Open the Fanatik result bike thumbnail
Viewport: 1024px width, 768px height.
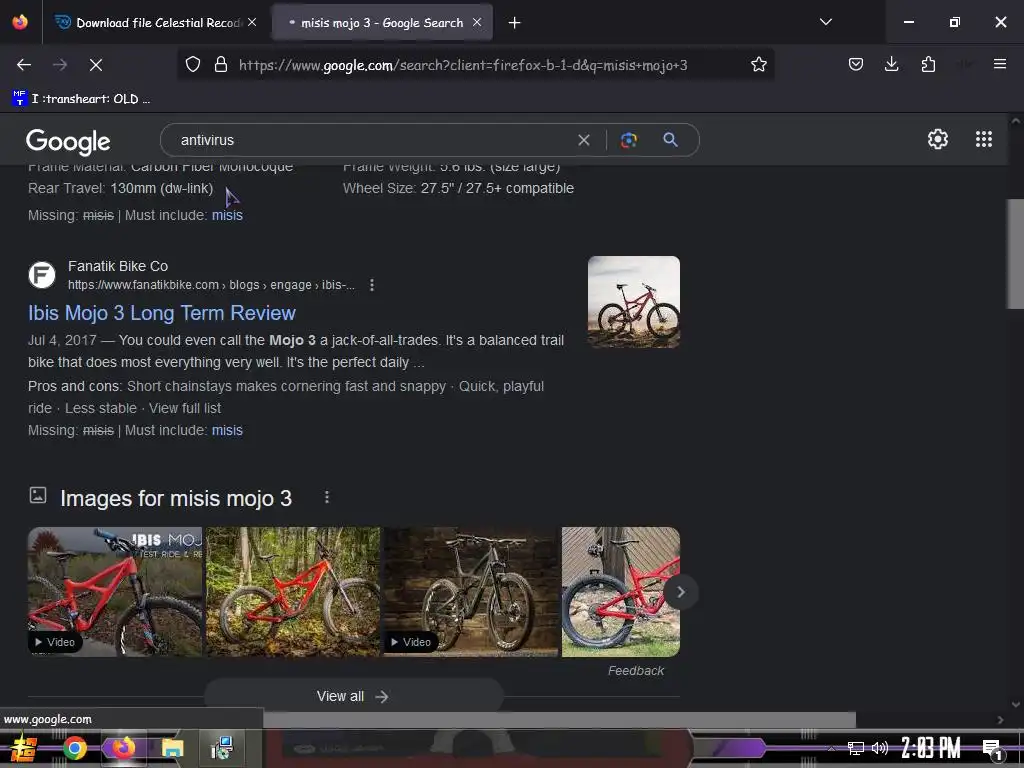633,302
